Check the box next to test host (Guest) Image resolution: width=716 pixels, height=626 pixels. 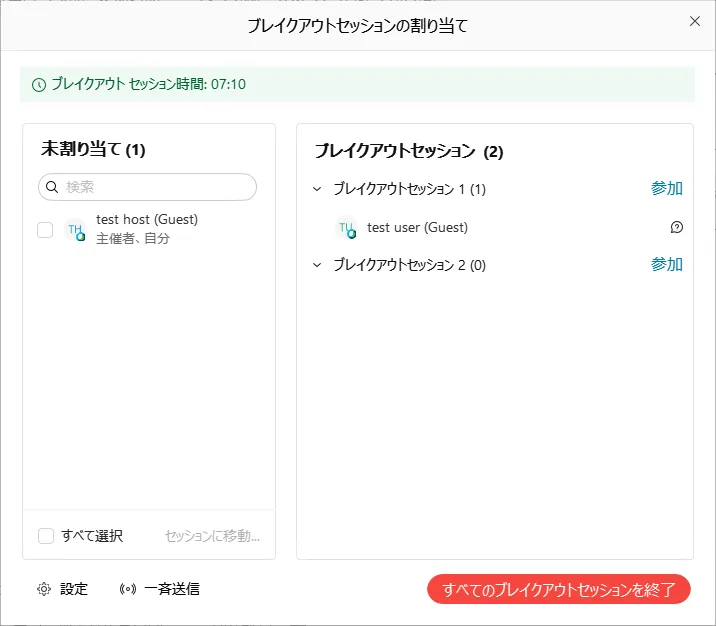click(45, 230)
